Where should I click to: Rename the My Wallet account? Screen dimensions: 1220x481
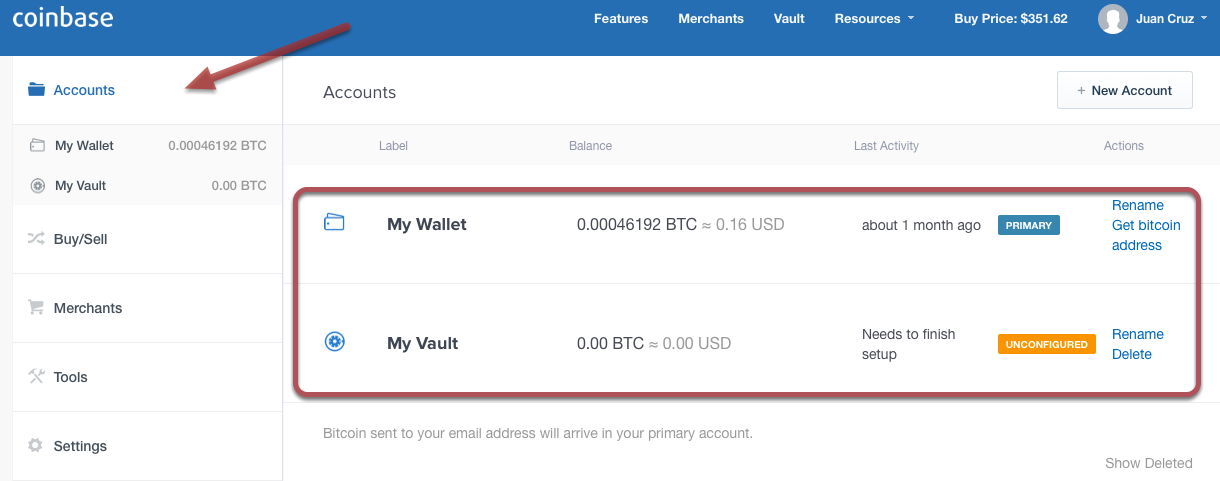[1138, 205]
